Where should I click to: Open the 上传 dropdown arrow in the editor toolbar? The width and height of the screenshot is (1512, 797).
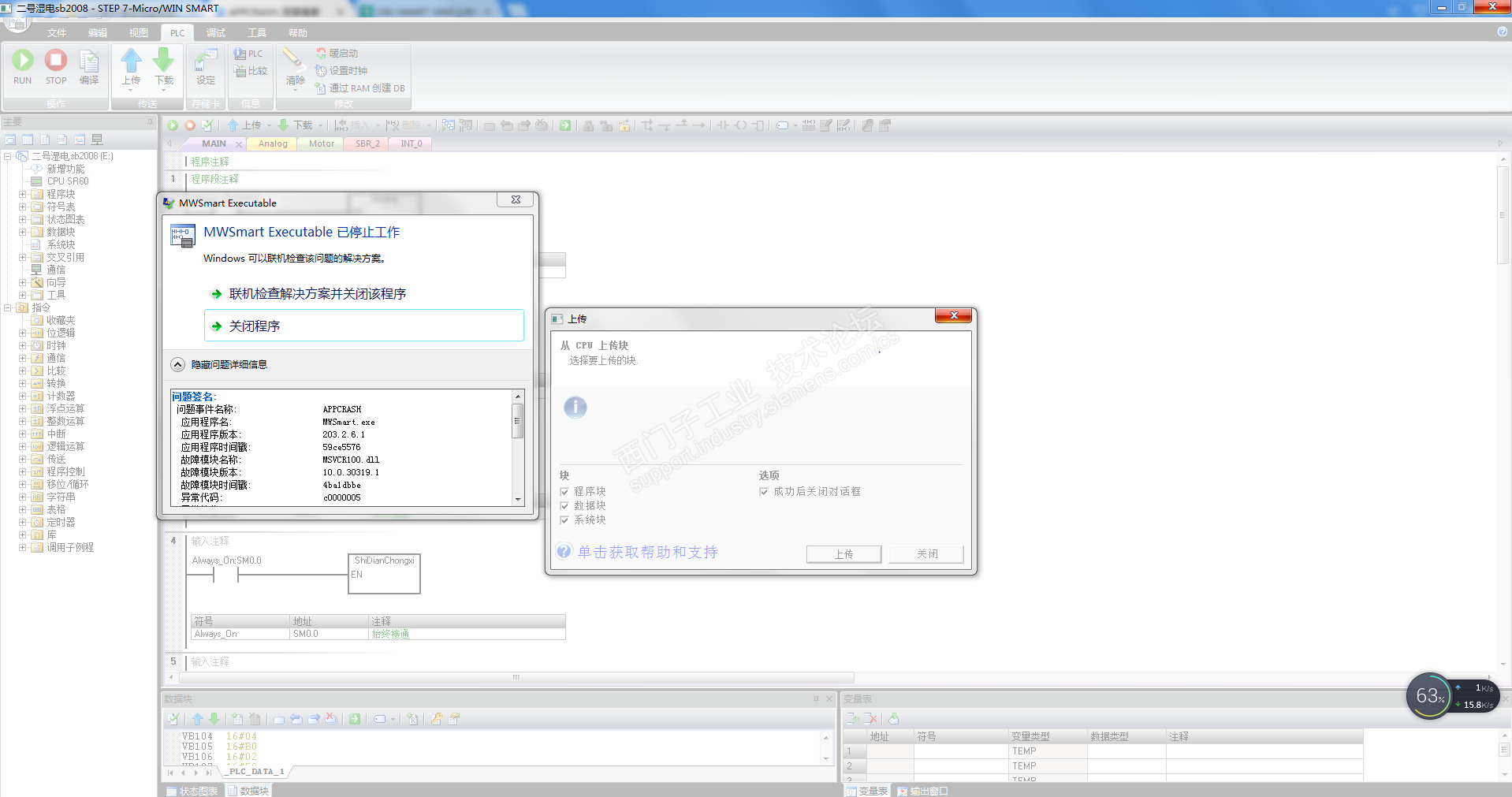pos(269,125)
